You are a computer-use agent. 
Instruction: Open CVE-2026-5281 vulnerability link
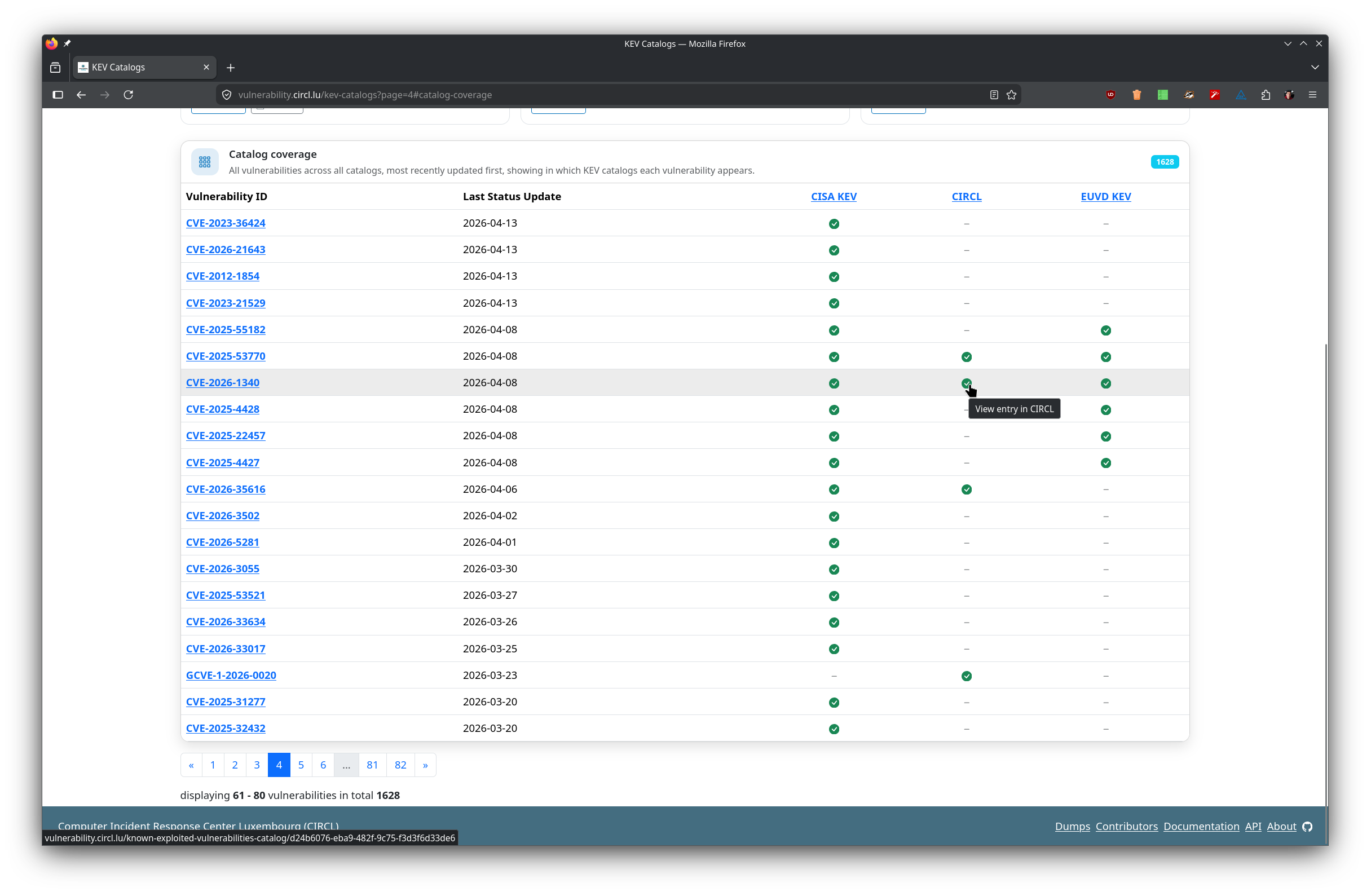click(222, 542)
